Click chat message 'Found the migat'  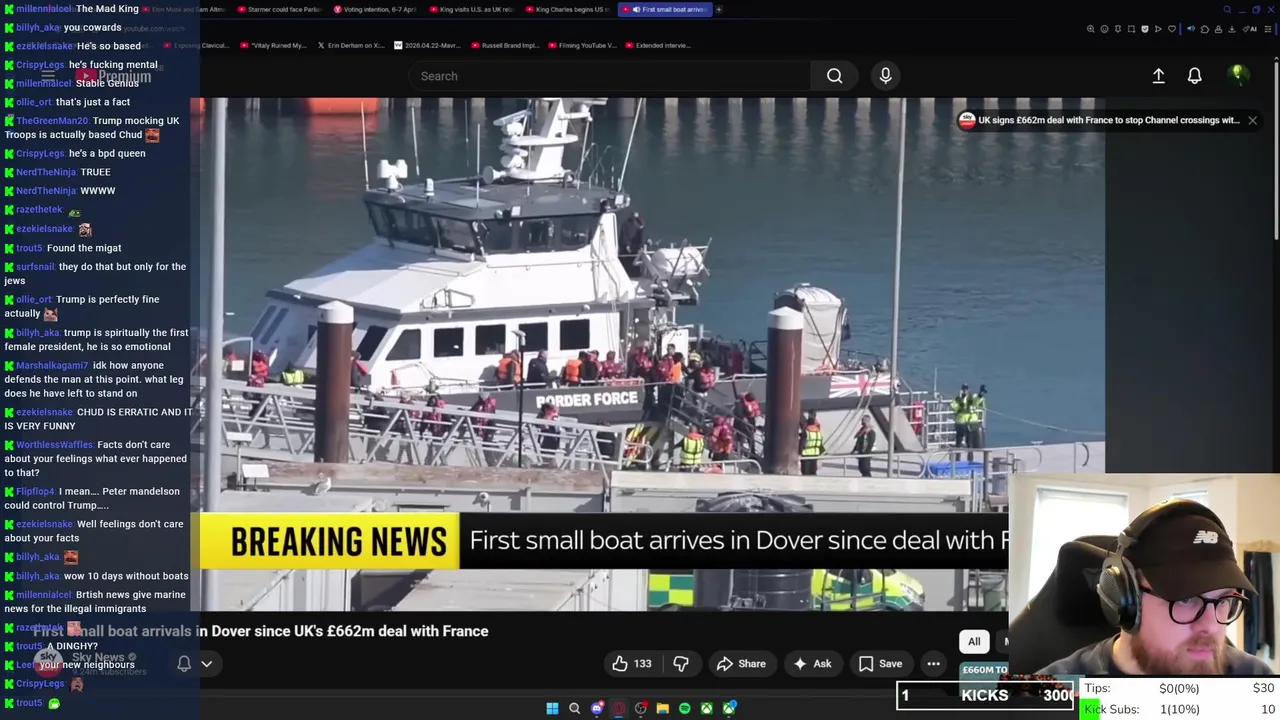tap(84, 248)
